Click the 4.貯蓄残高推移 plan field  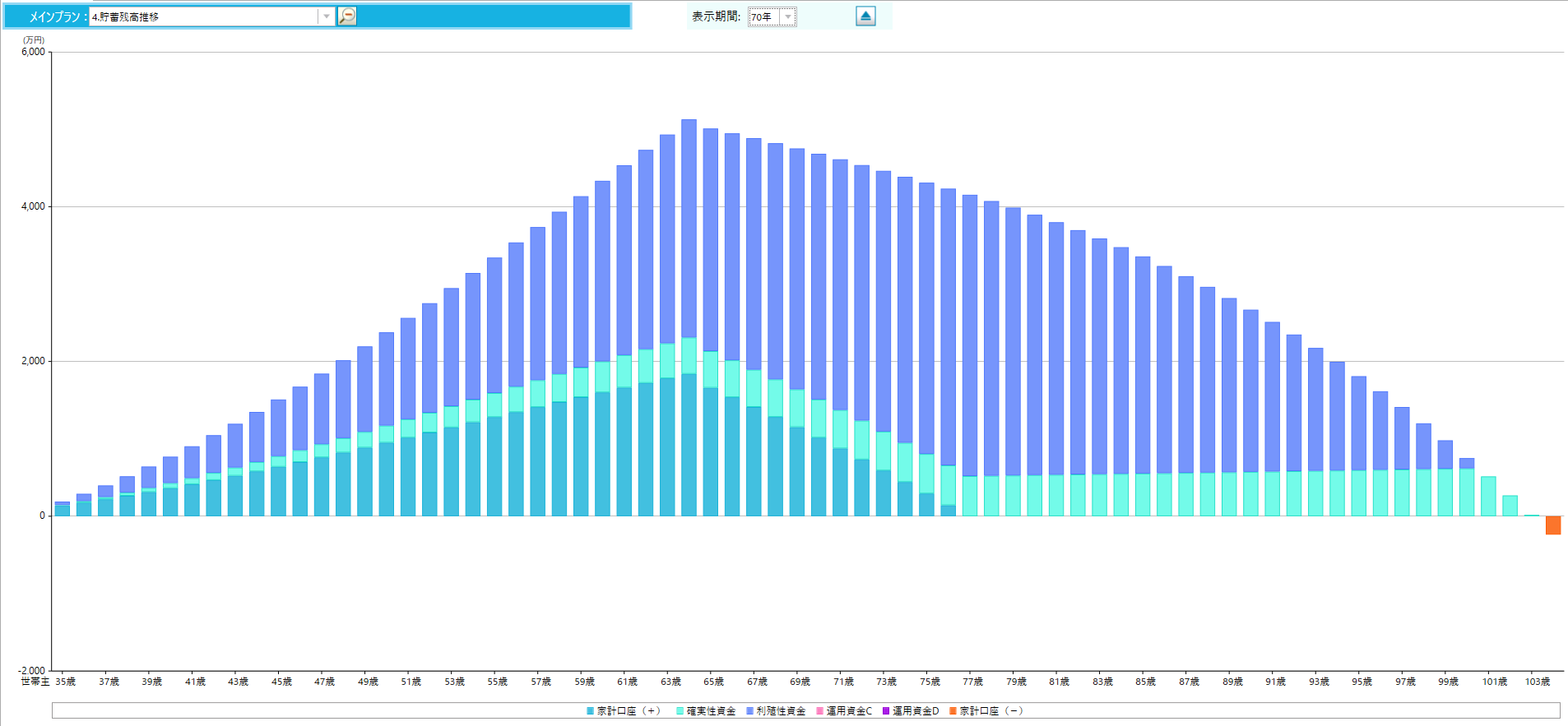point(203,16)
